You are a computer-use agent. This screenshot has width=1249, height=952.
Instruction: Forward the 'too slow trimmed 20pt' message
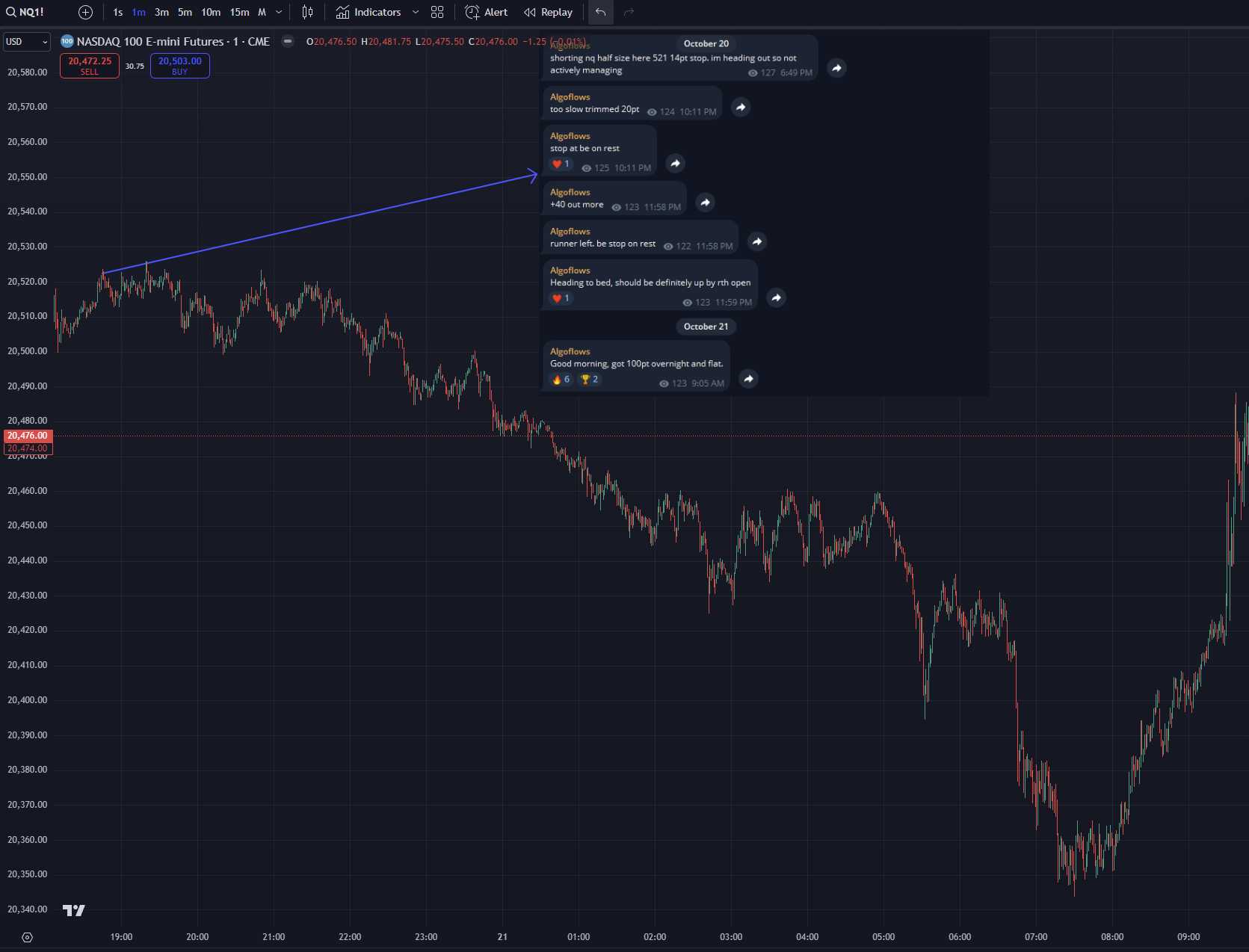point(741,107)
